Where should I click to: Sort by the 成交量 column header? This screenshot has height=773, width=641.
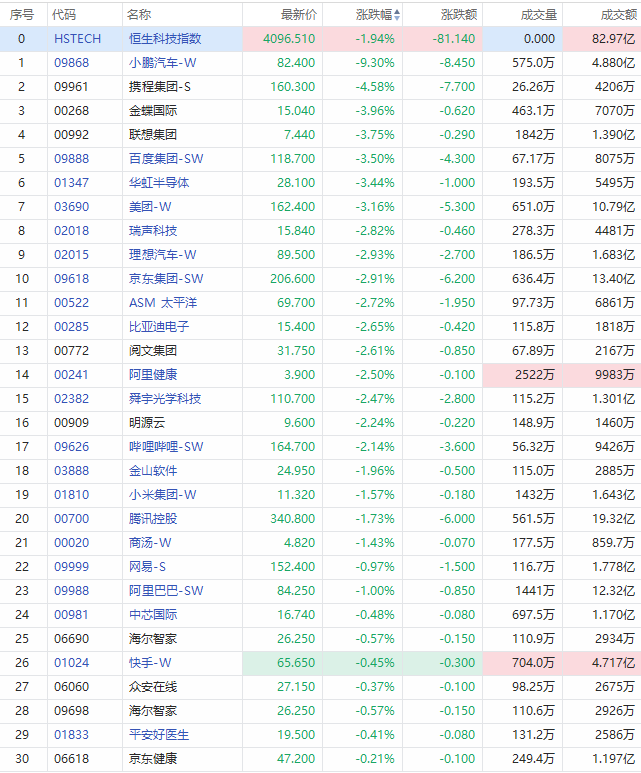[539, 15]
